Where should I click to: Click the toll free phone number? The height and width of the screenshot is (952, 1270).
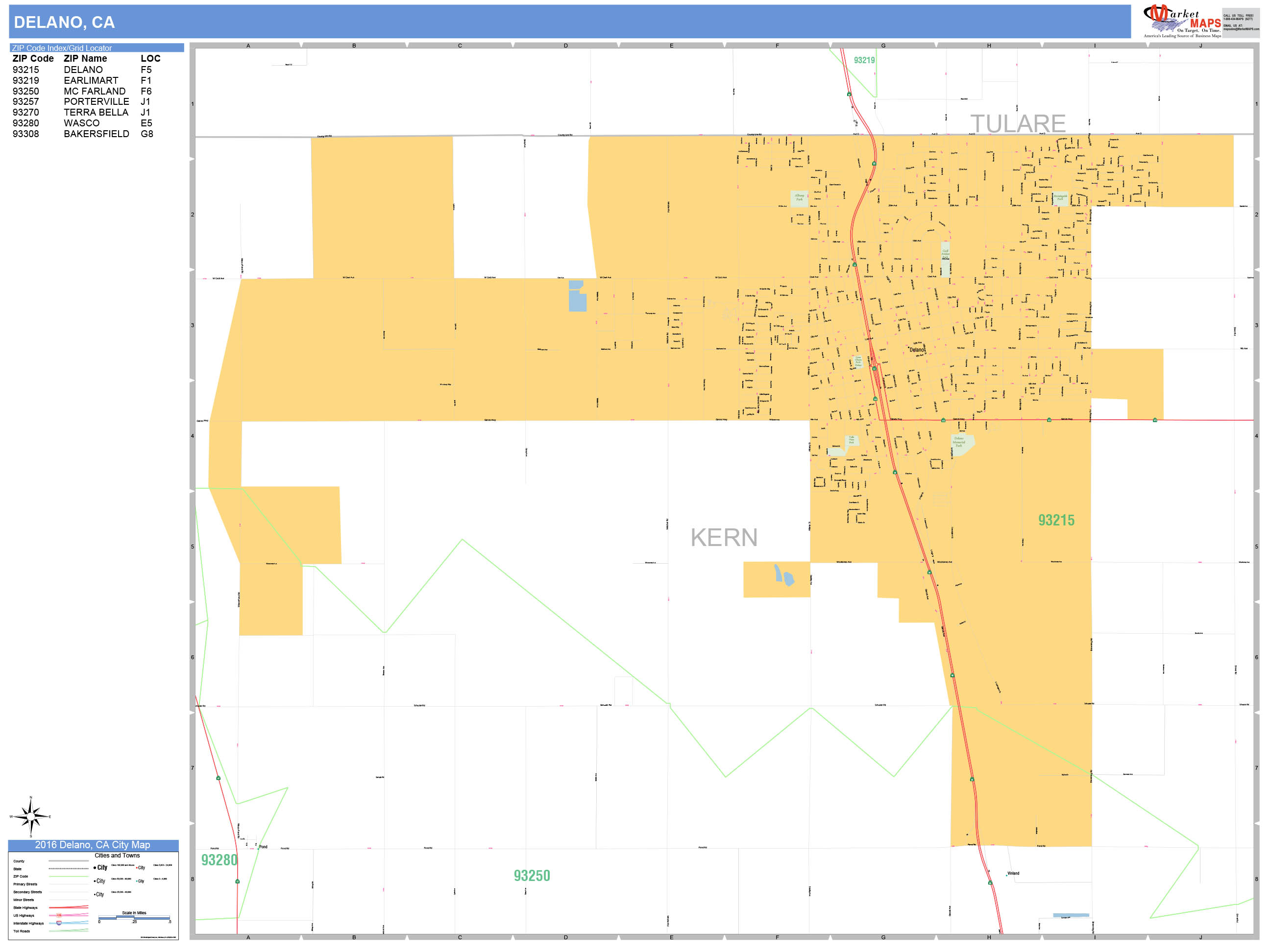(x=1239, y=19)
